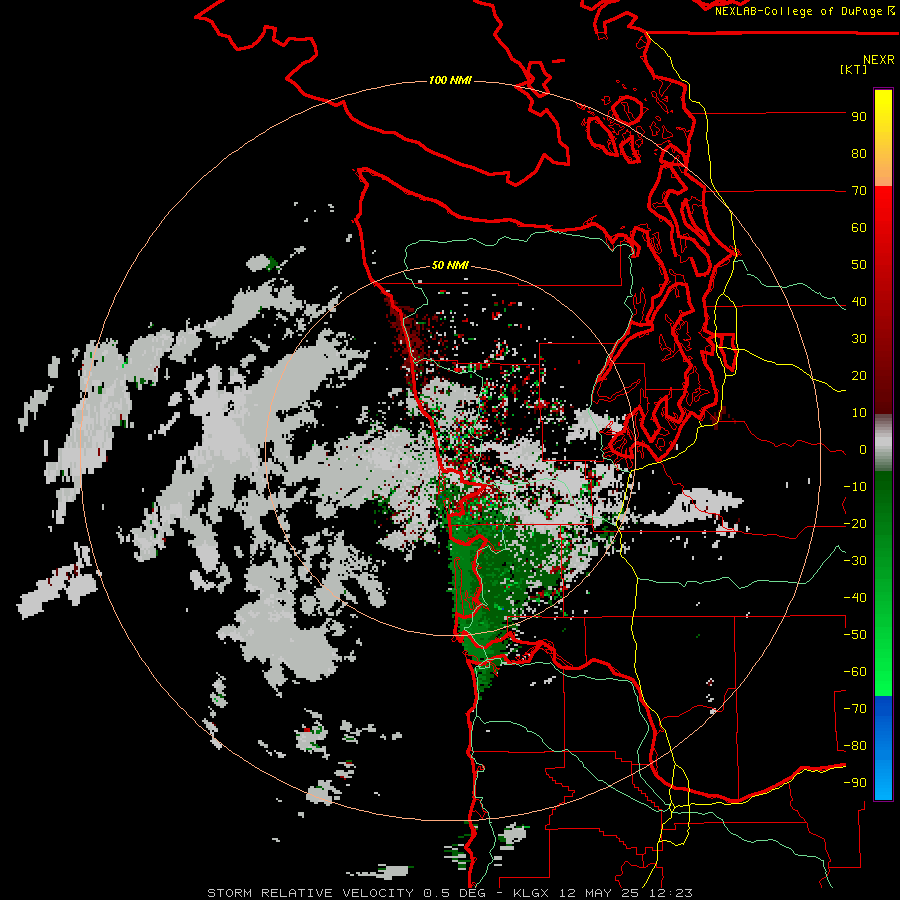Click the bright red segment of color bar
The width and height of the screenshot is (900, 900).
[x=883, y=300]
